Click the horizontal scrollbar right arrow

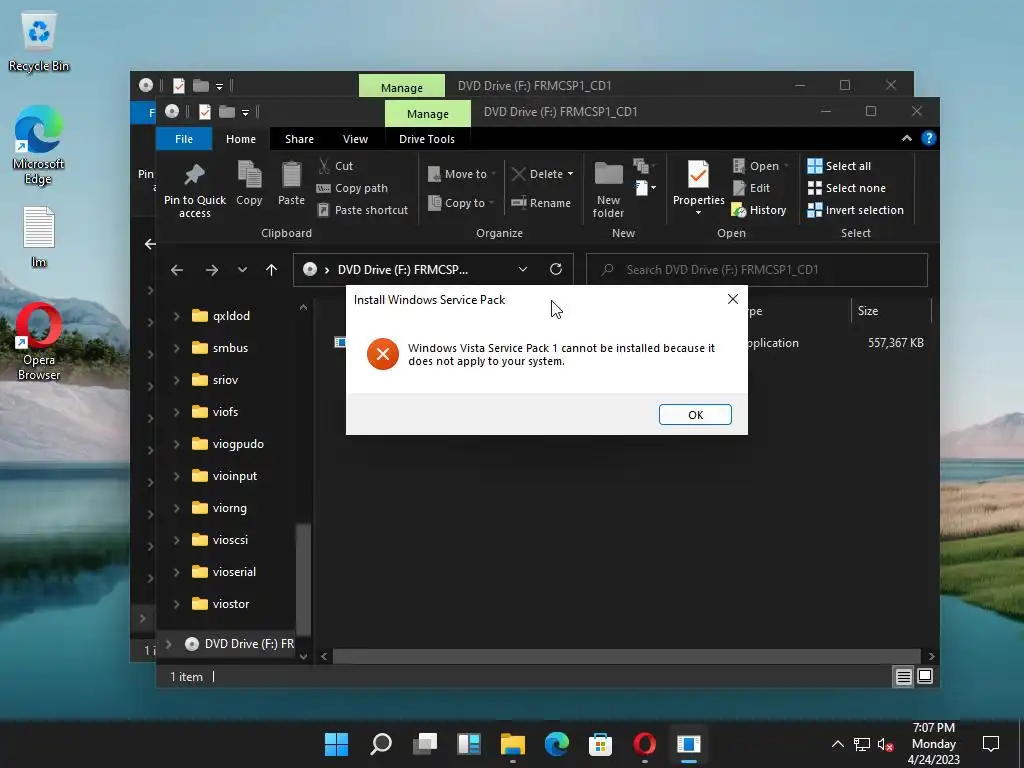(x=931, y=656)
